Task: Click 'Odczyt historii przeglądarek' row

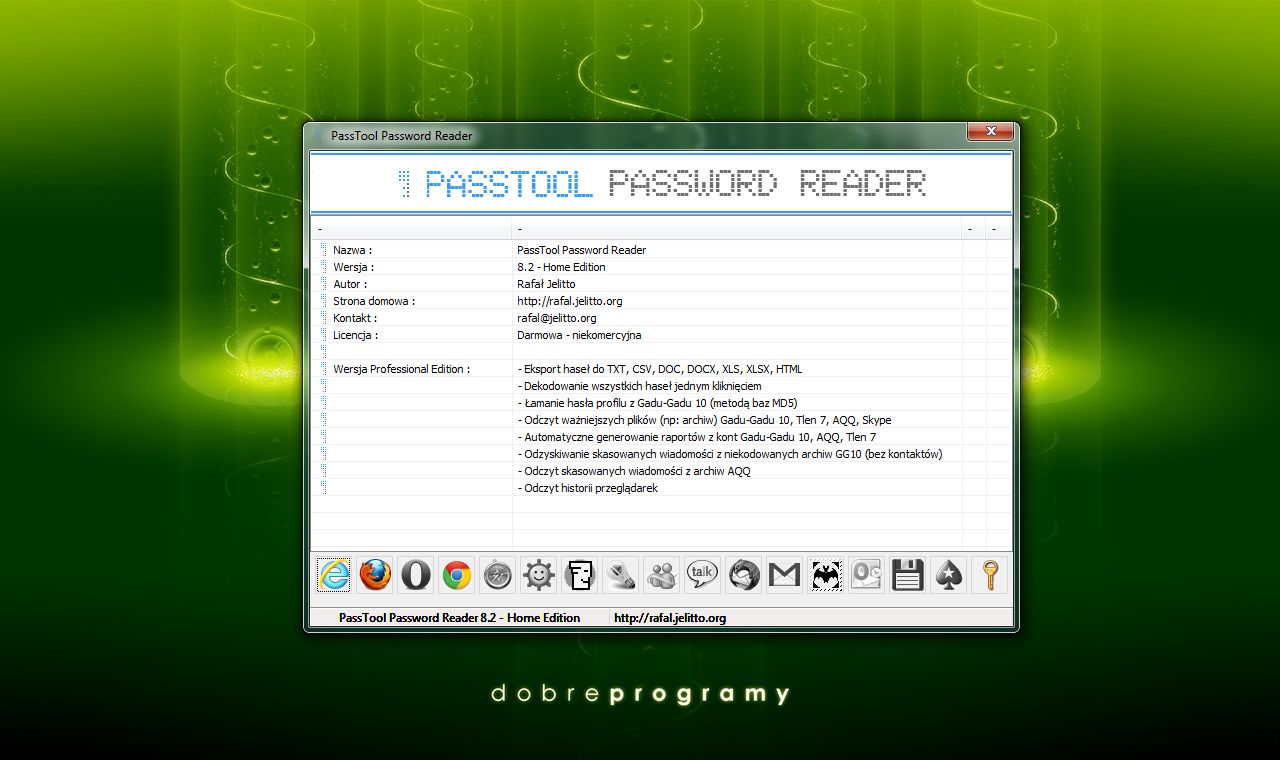Action: pos(588,488)
